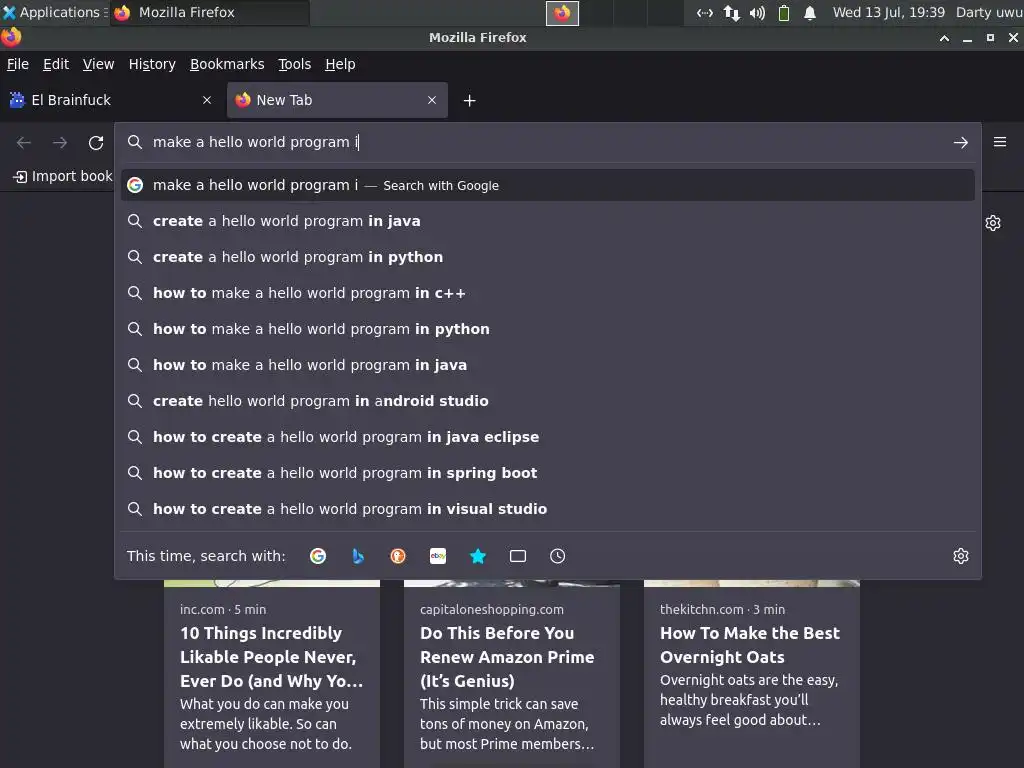
Task: Search open tabs using tabs icon
Action: click(518, 556)
